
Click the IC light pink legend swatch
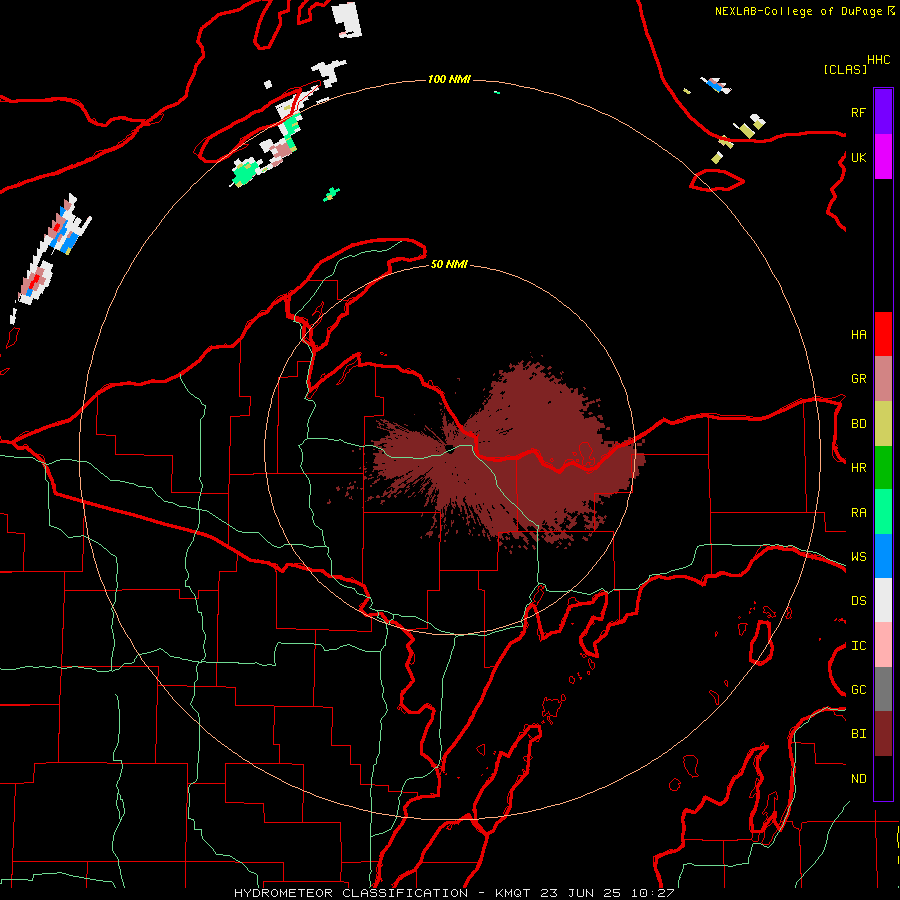883,645
